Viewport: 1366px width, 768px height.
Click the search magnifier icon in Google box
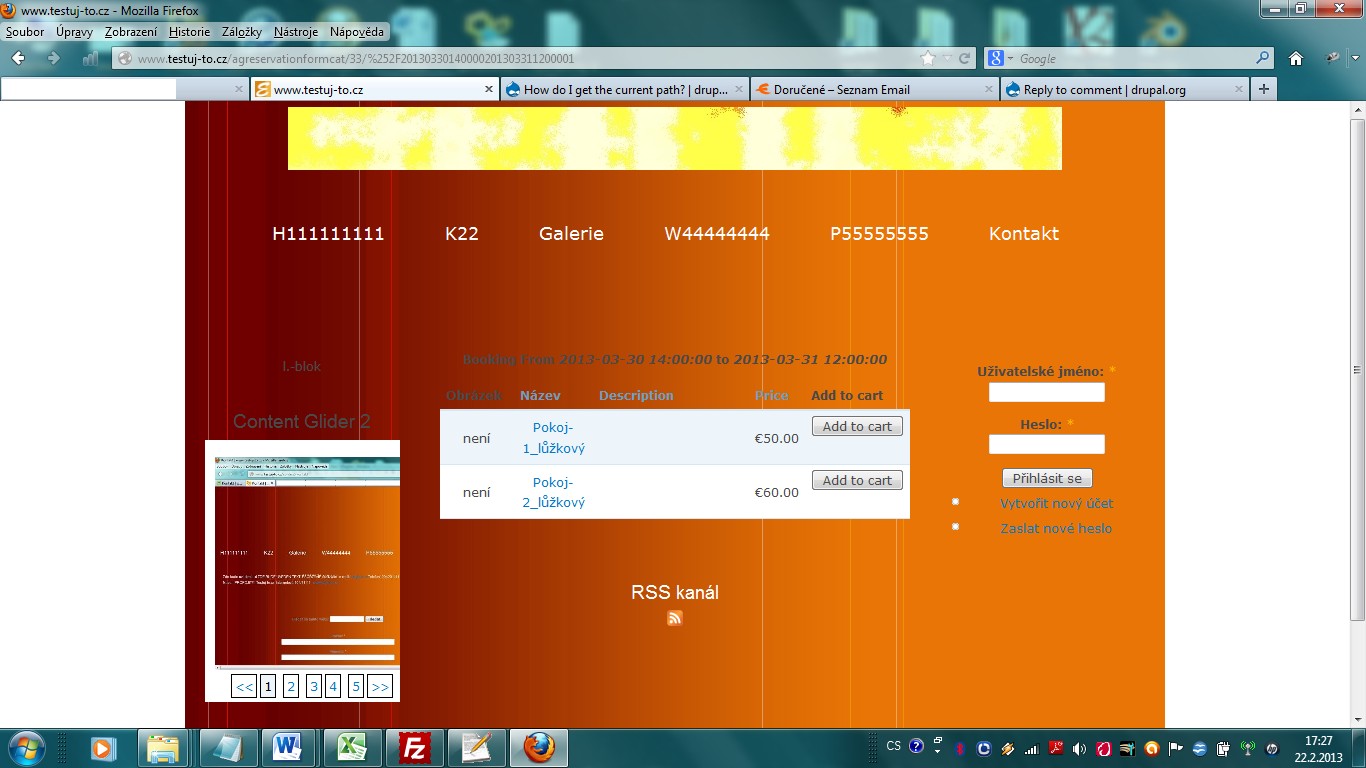click(1263, 58)
